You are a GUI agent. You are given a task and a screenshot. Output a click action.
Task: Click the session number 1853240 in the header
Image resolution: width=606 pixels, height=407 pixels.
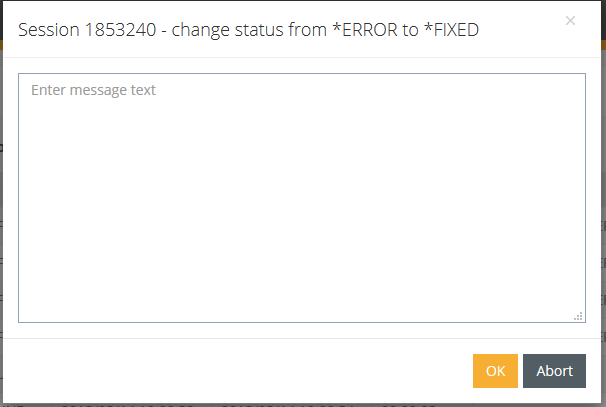pyautogui.click(x=120, y=30)
